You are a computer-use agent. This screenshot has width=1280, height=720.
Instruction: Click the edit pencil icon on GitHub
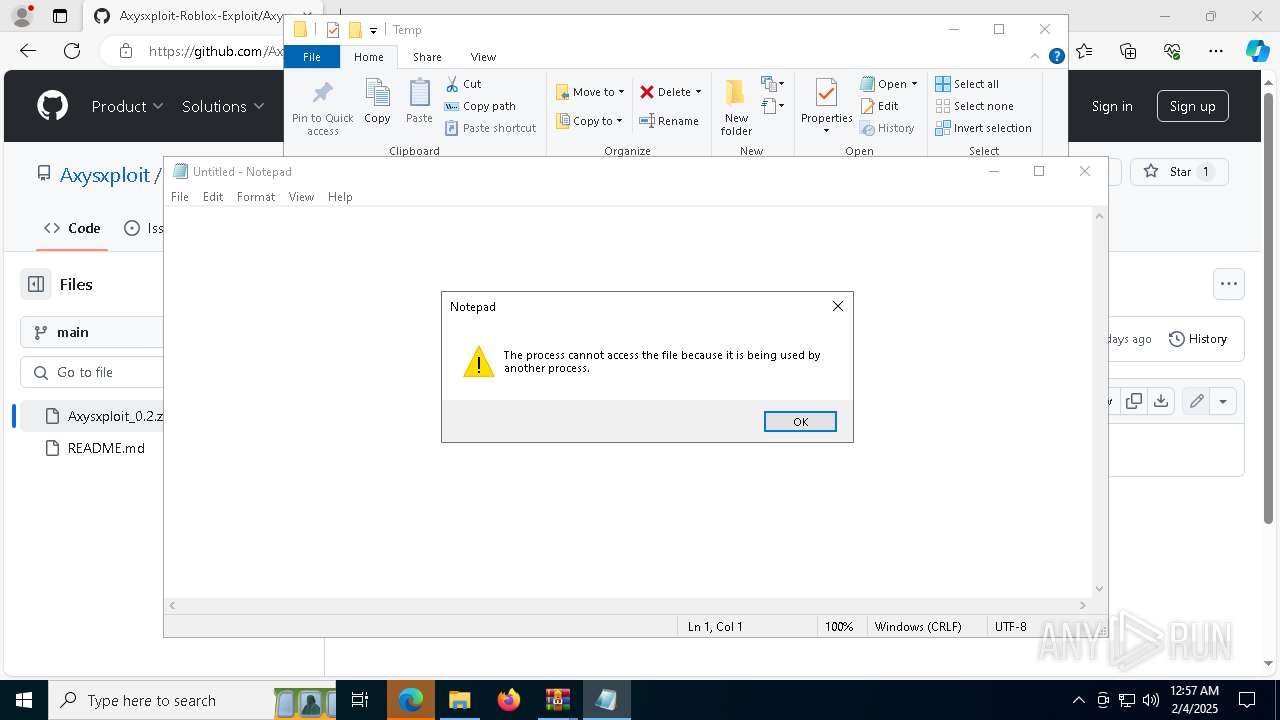tap(1196, 401)
